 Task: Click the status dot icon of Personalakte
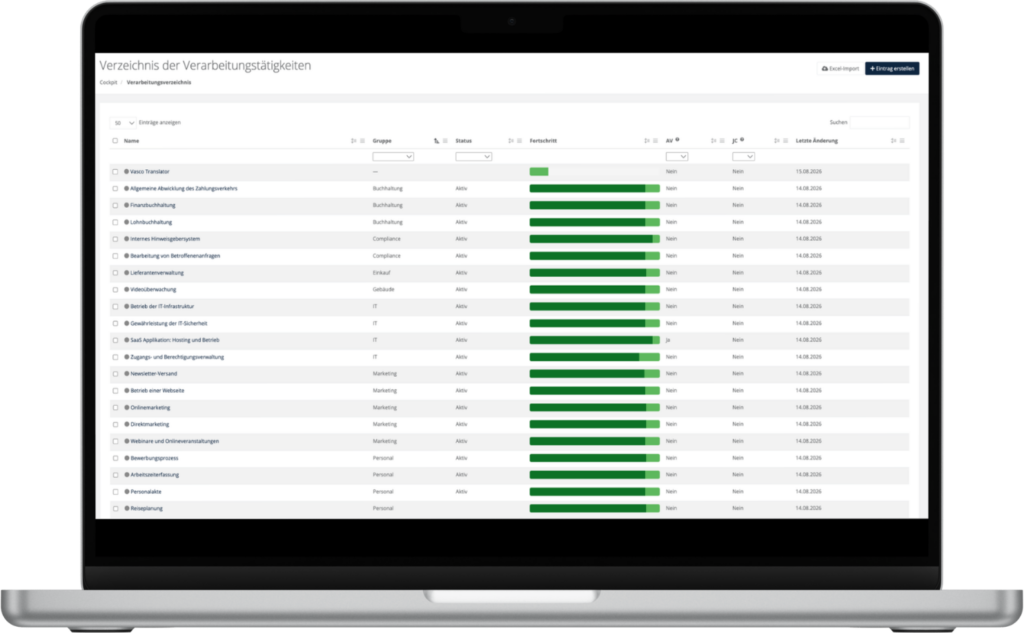[x=127, y=492]
